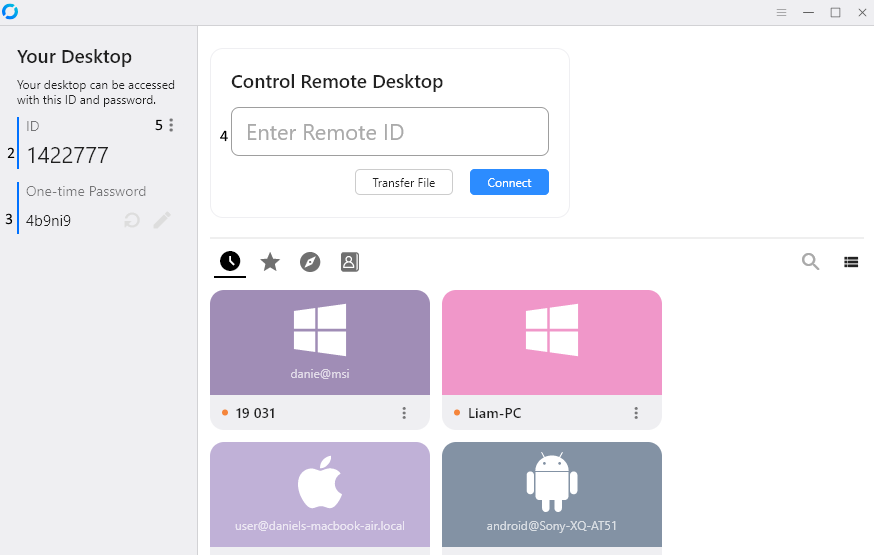Select the danie@msi Windows peer card
Viewport: 886px width, 555px height.
coord(320,342)
